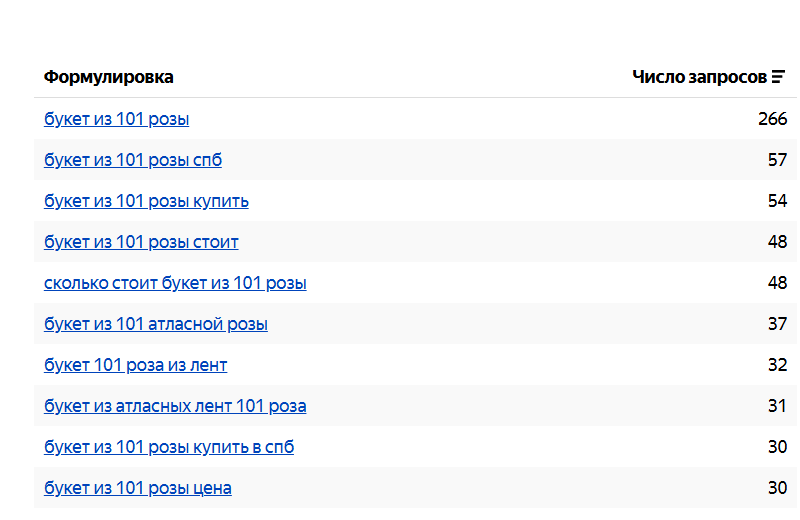
Task: Click the count value 37
Action: (x=777, y=324)
